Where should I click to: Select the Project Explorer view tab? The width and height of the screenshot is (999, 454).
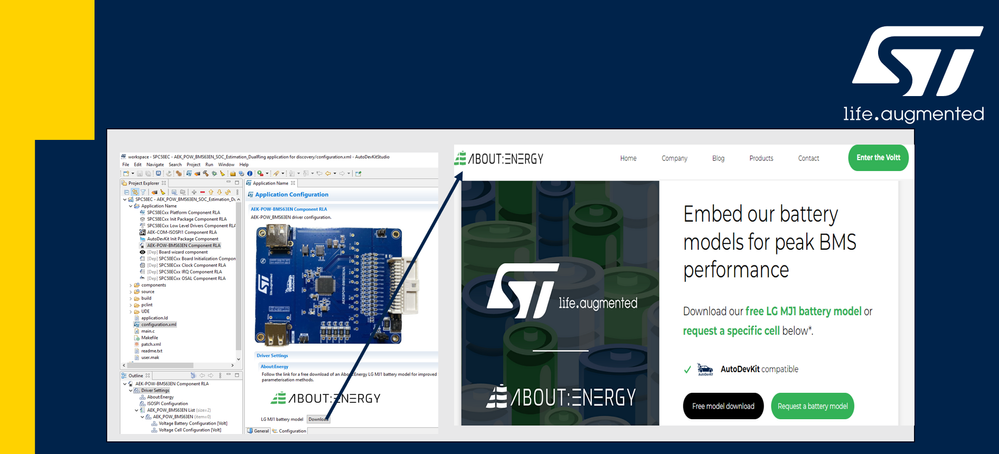[143, 183]
